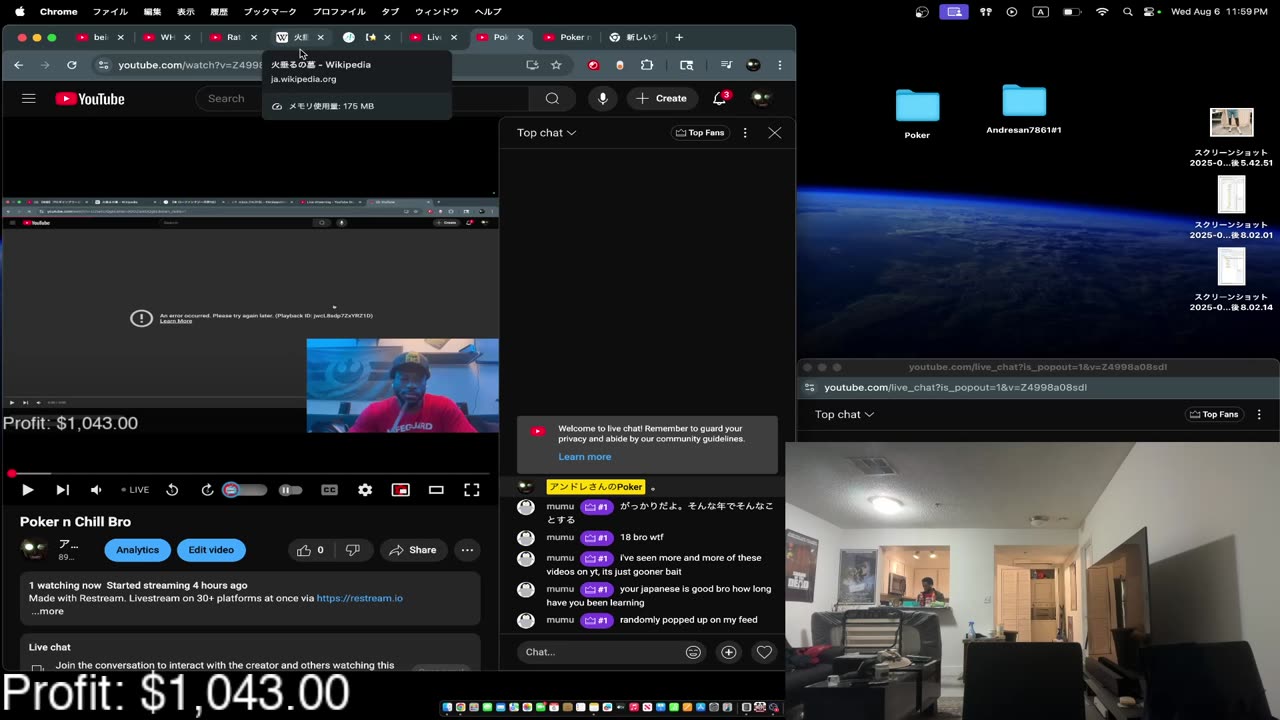Share the video via Share button
Image resolution: width=1280 pixels, height=720 pixels.
413,550
